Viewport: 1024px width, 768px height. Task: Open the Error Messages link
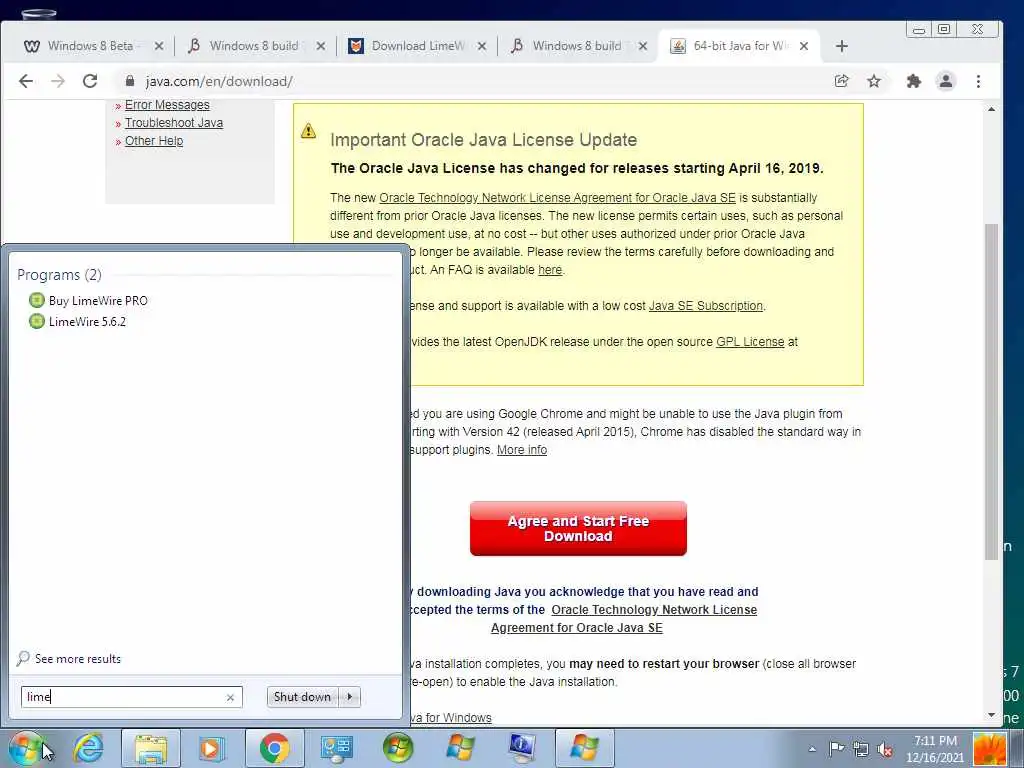(x=167, y=104)
